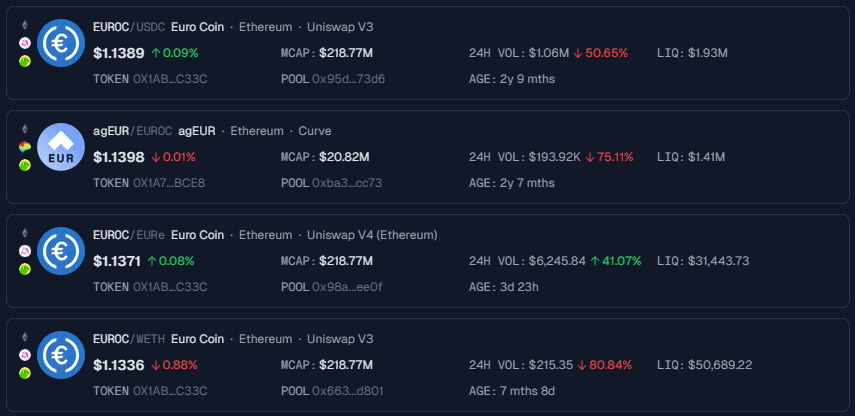Click the pink Uniswap icon in the EUROC/EURe row
This screenshot has height=416, width=855.
[x=25, y=251]
